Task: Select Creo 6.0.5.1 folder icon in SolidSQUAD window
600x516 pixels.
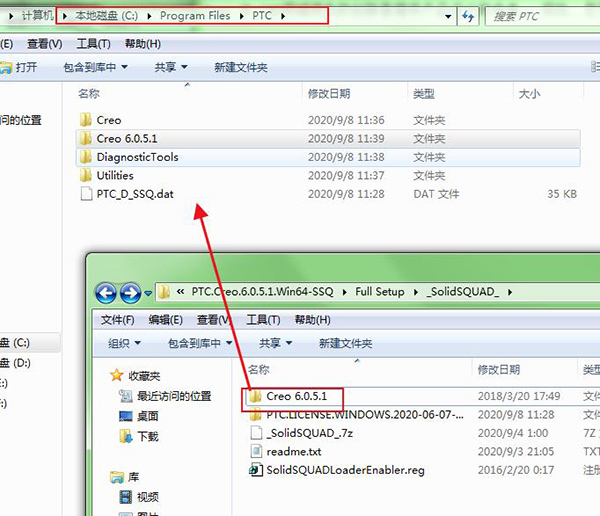Action: point(255,396)
